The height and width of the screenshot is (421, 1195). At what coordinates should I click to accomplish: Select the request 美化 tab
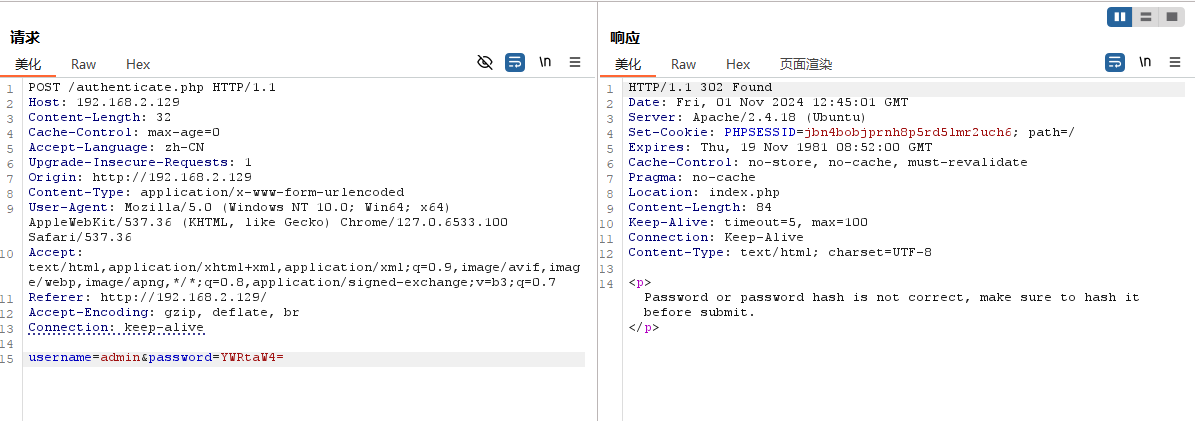[28, 64]
